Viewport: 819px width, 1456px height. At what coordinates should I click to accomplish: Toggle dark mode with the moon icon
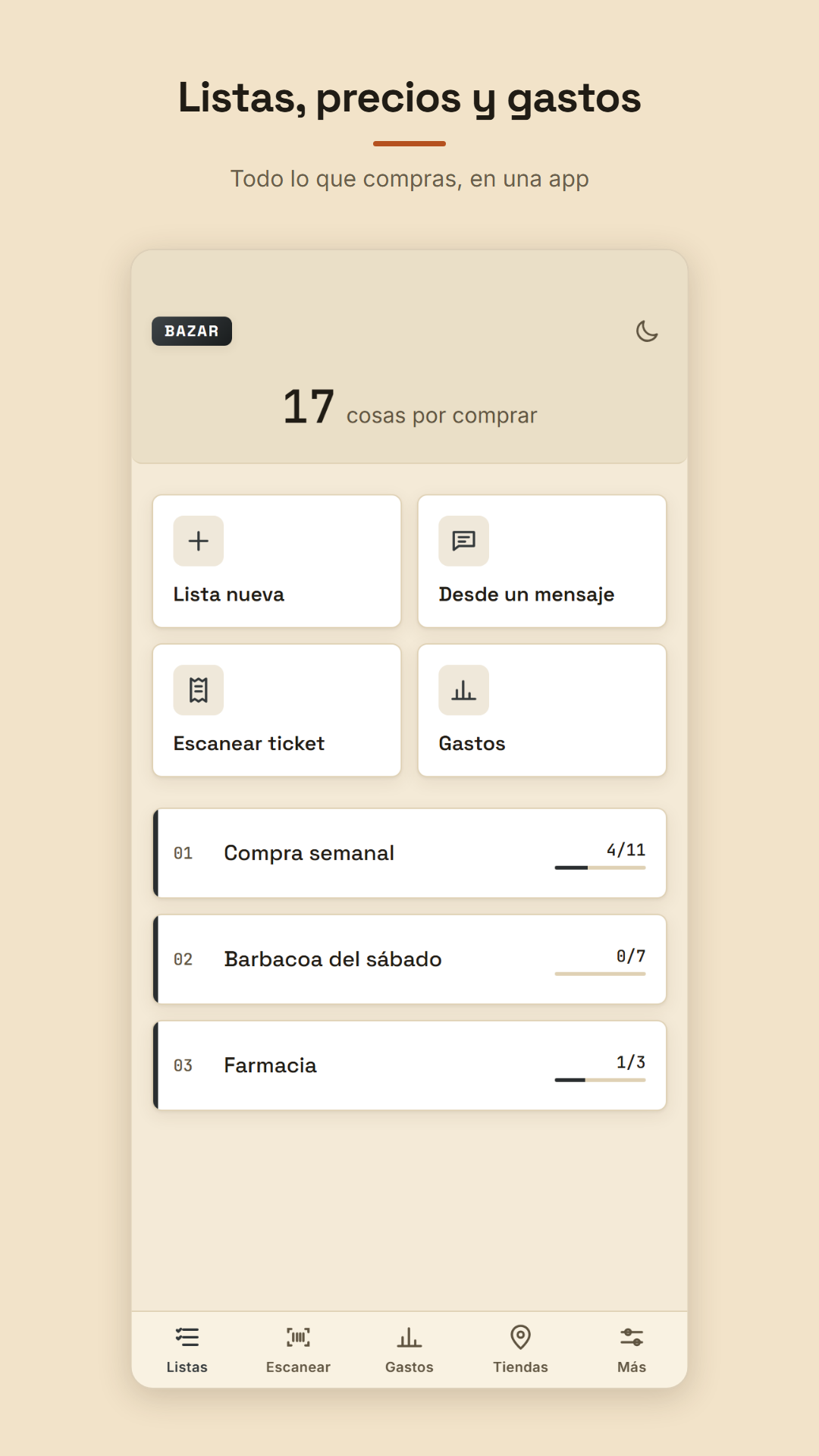click(x=647, y=331)
